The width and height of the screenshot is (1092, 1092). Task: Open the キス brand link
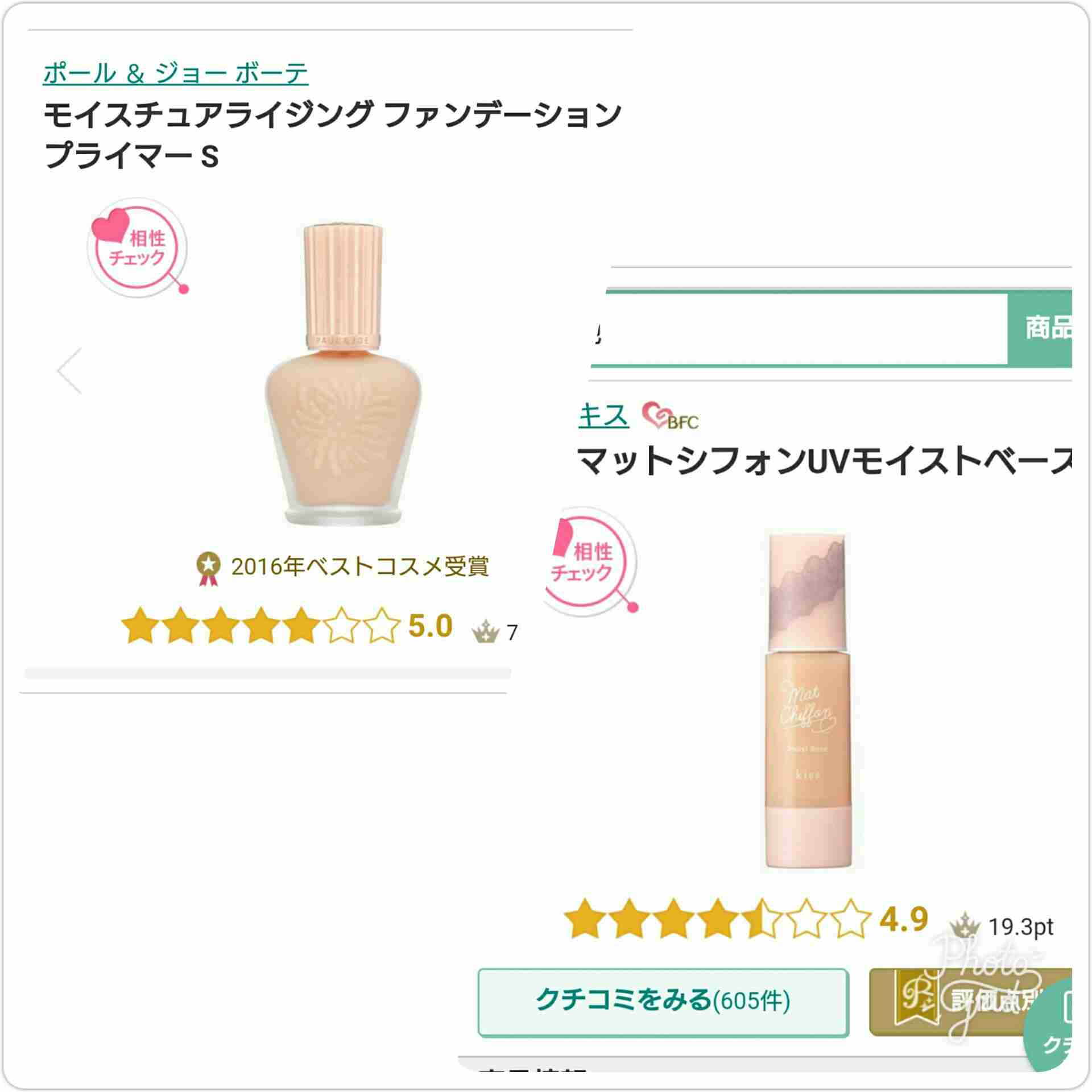pyautogui.click(x=603, y=415)
